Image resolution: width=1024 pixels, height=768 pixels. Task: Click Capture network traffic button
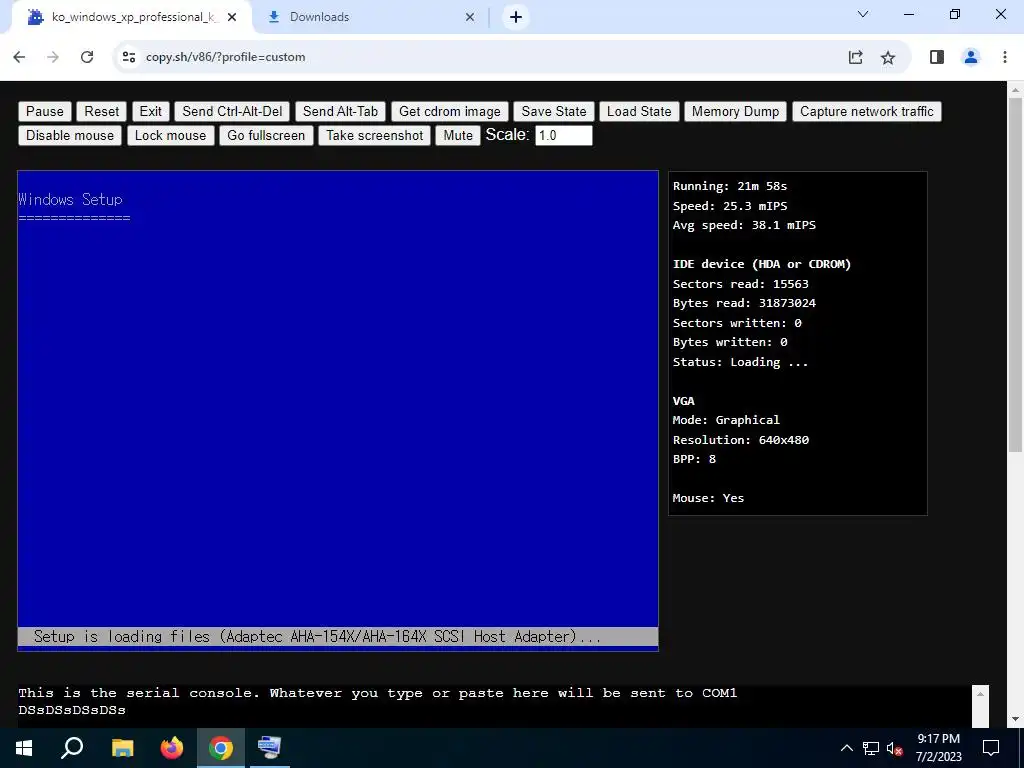(x=867, y=112)
